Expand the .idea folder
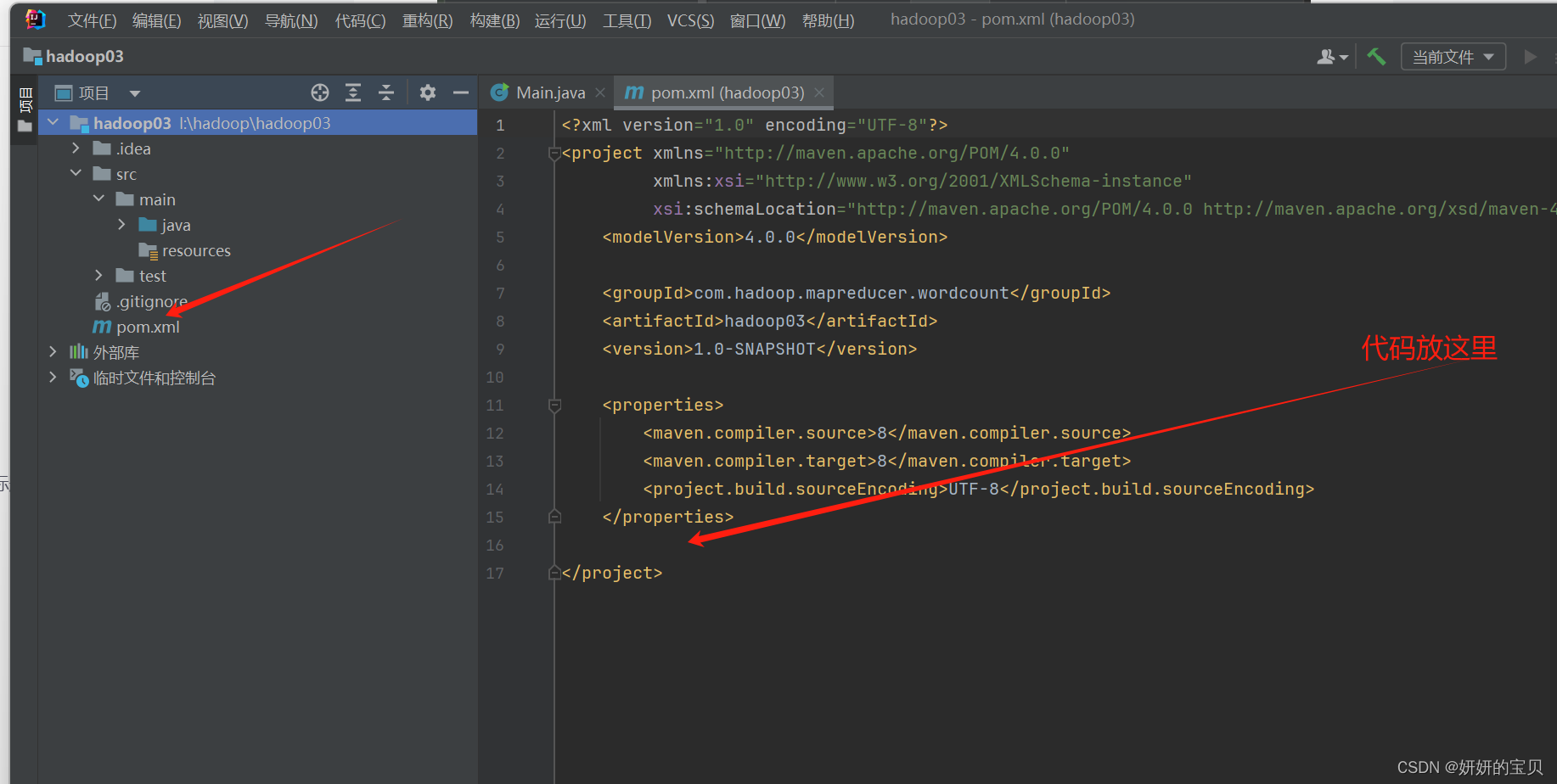This screenshot has height=784, width=1557. pos(76,148)
